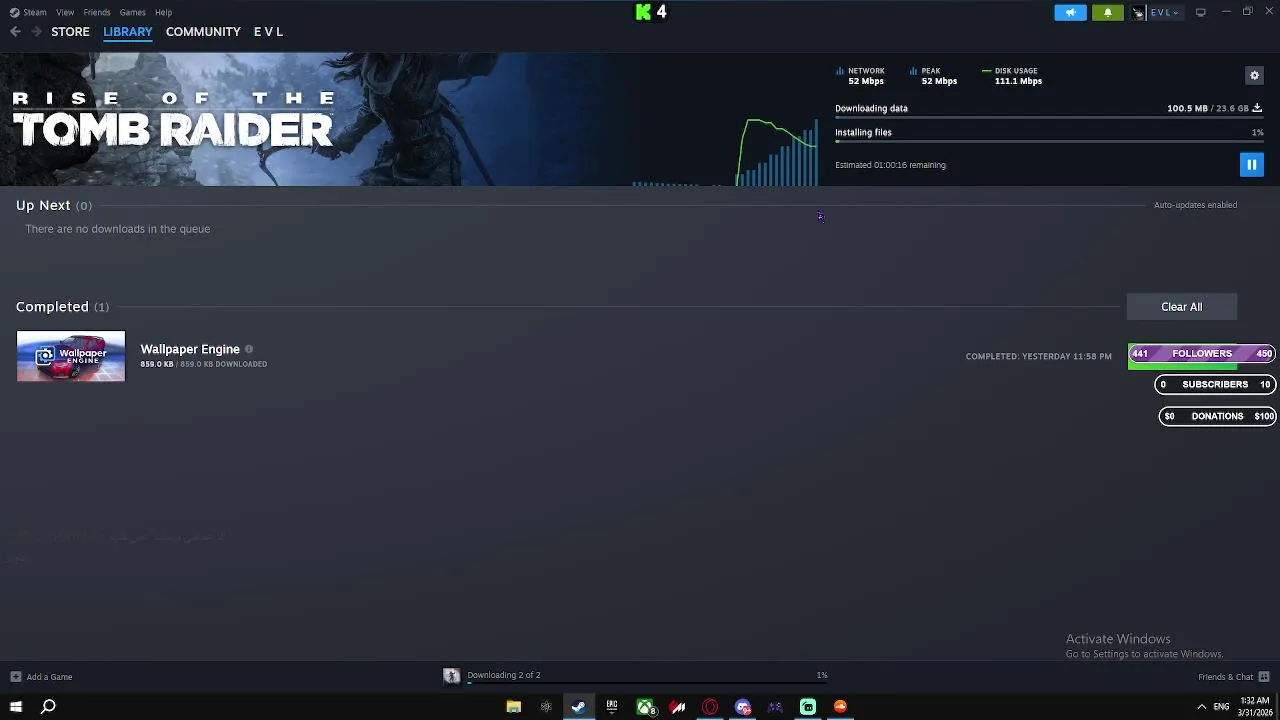Click 'There are no downloads in the queue'
The image size is (1280, 720).
[x=118, y=229]
